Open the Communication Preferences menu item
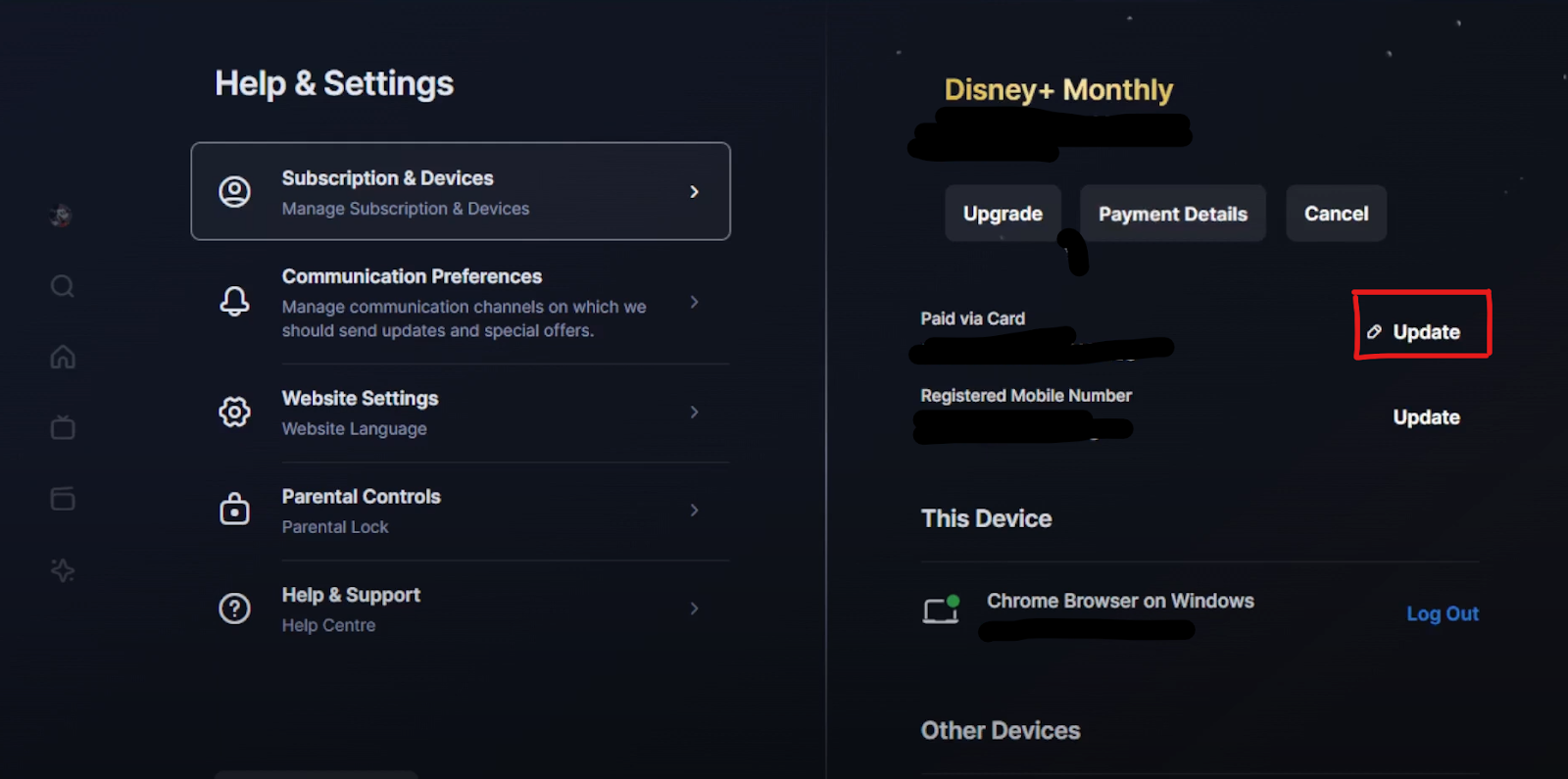1568x779 pixels. (461, 302)
